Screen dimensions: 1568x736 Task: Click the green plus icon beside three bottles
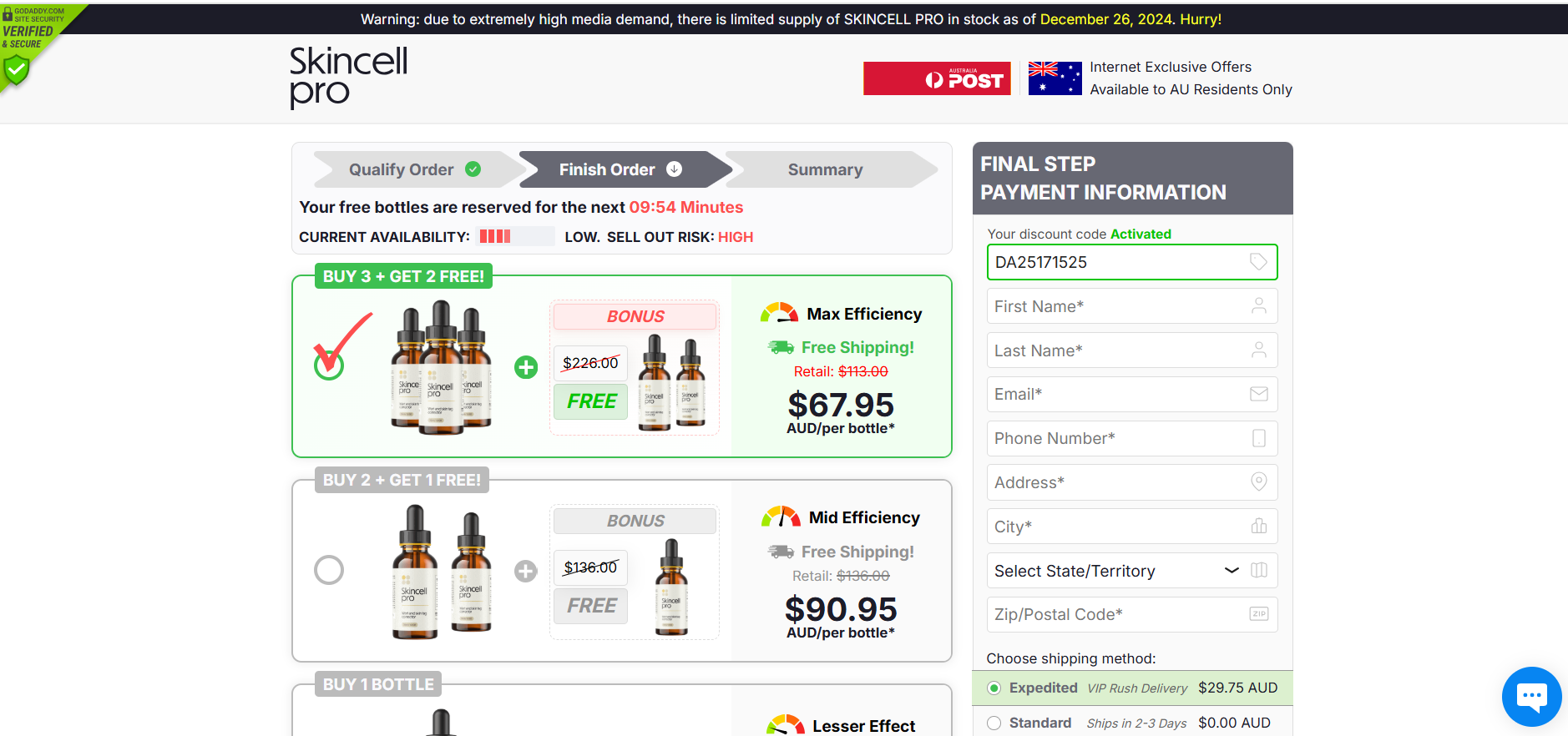(526, 367)
